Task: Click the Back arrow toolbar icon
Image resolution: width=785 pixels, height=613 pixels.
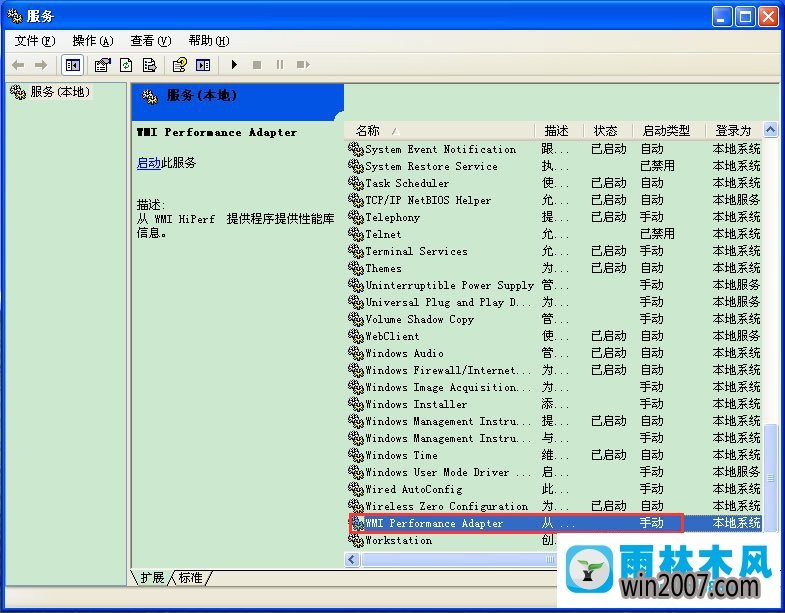Action: pyautogui.click(x=18, y=65)
